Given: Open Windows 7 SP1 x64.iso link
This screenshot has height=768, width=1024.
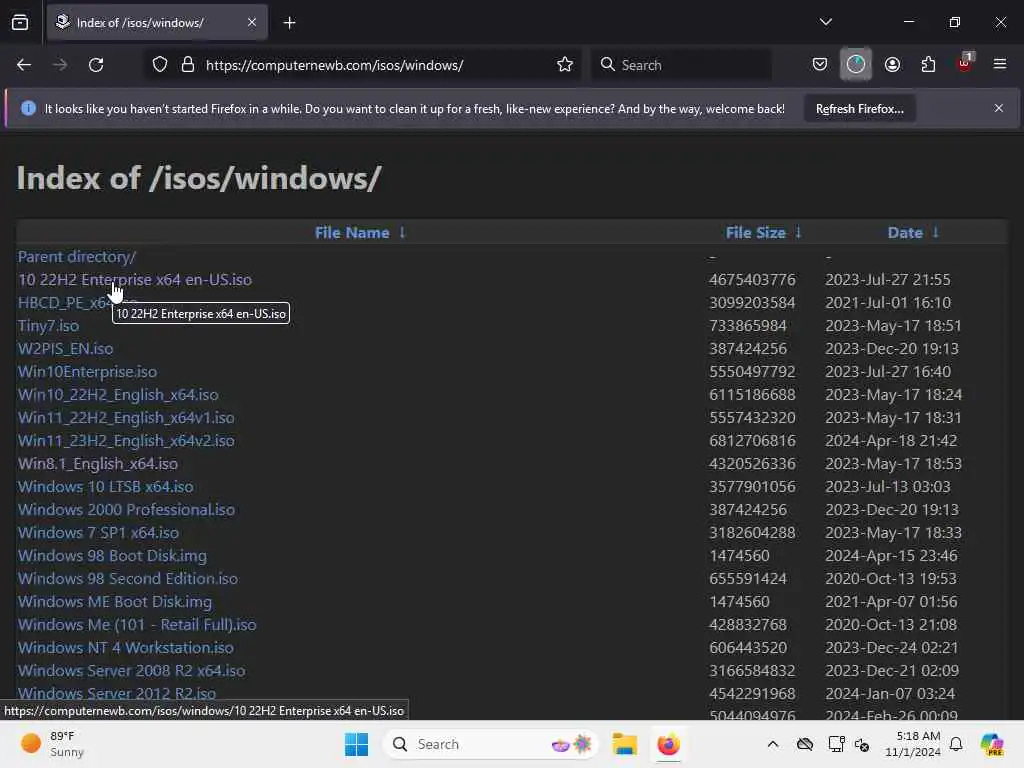Looking at the screenshot, I should (x=98, y=533).
